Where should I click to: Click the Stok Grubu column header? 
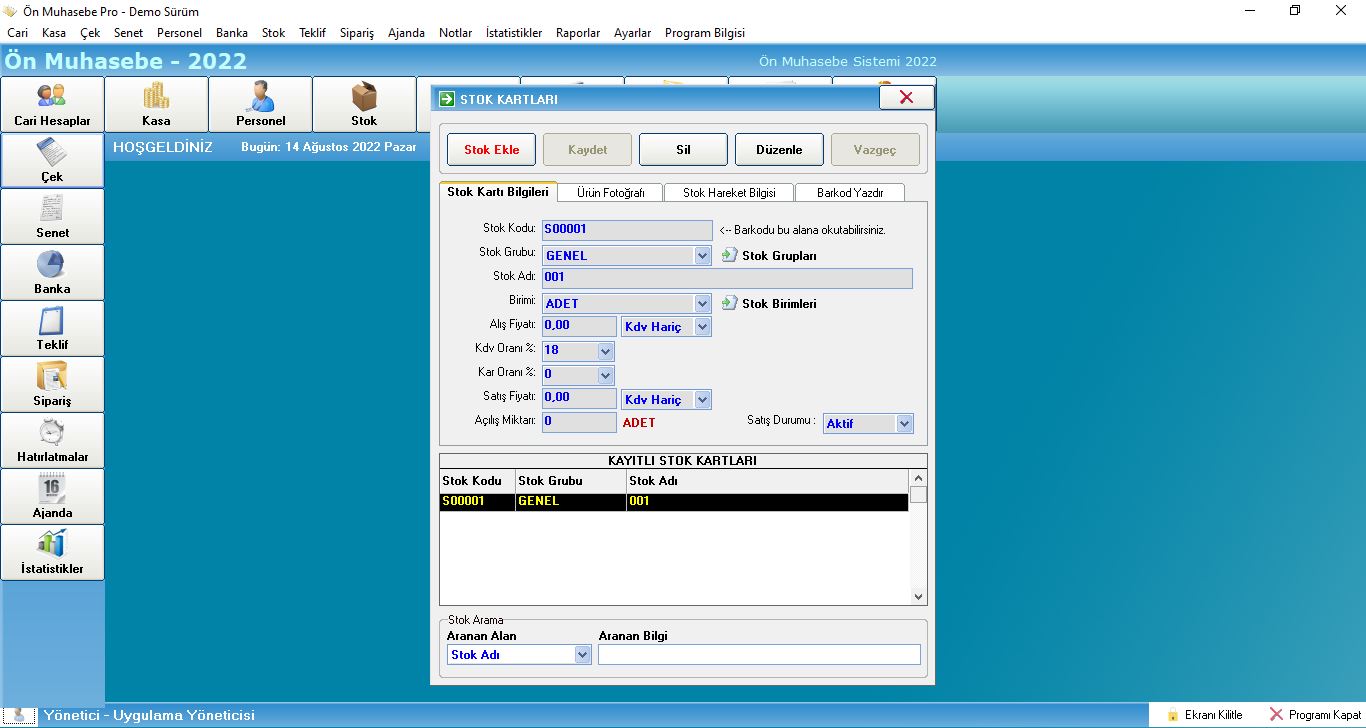(570, 481)
